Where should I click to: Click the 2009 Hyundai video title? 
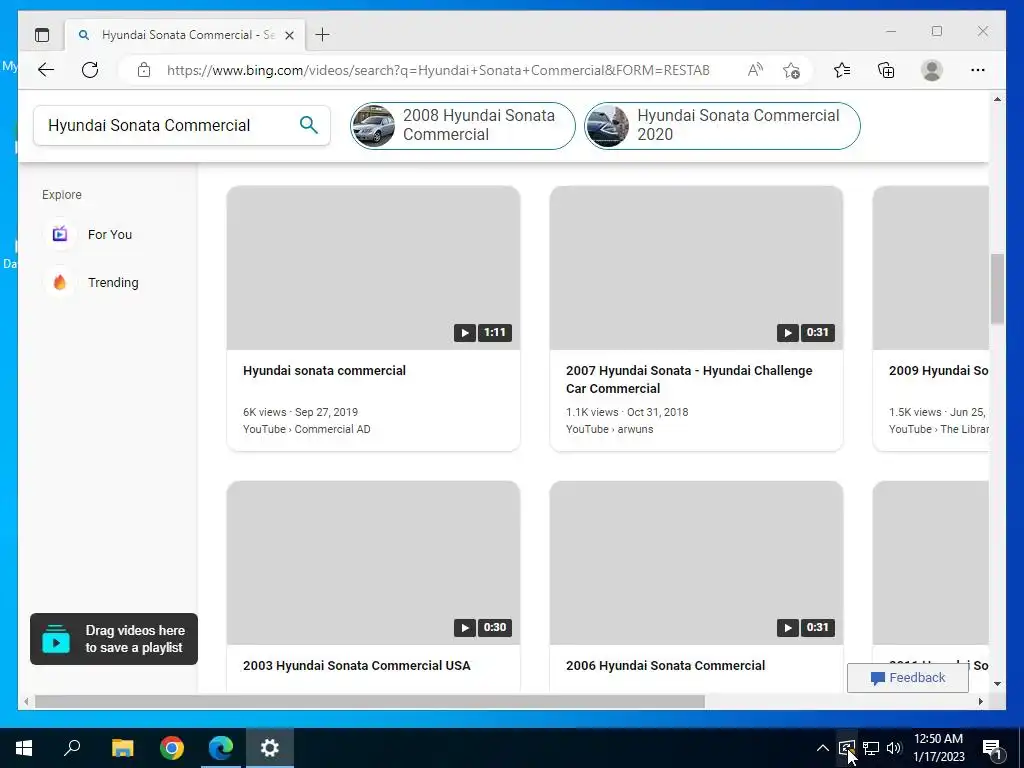pos(938,370)
